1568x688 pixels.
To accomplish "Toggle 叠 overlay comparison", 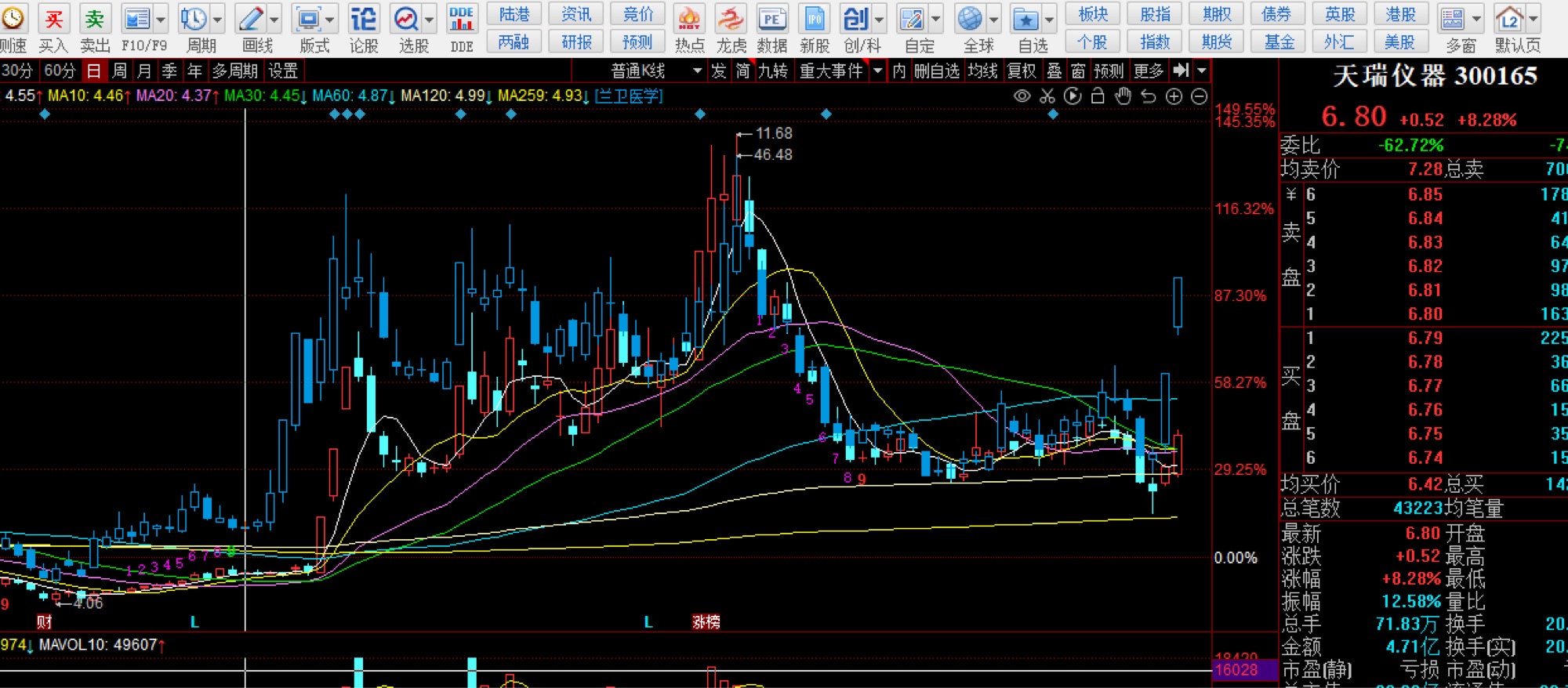I will 1054,71.
